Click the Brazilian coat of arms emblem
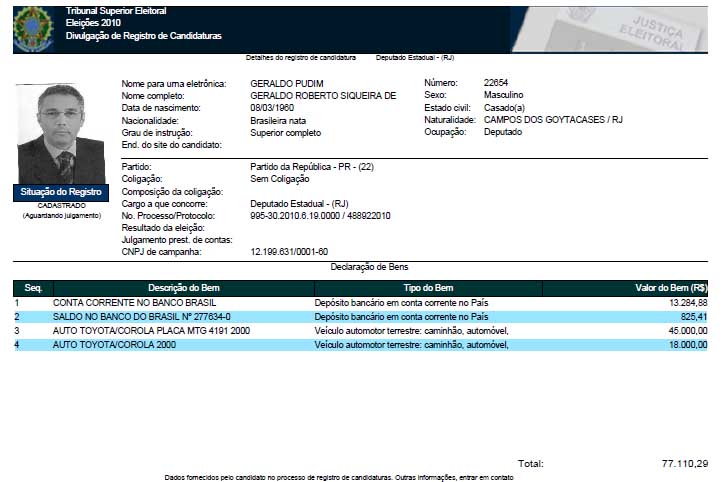This screenshot has width=724, height=482. click(x=33, y=30)
